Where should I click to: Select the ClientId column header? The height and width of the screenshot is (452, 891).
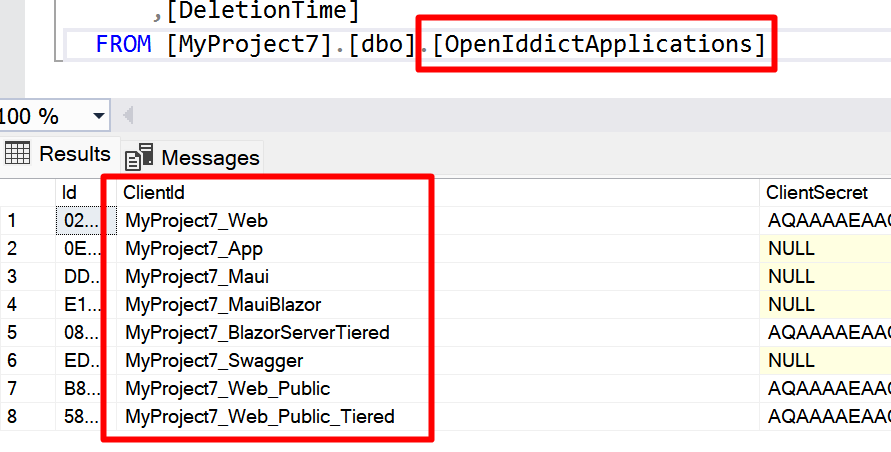coord(153,192)
